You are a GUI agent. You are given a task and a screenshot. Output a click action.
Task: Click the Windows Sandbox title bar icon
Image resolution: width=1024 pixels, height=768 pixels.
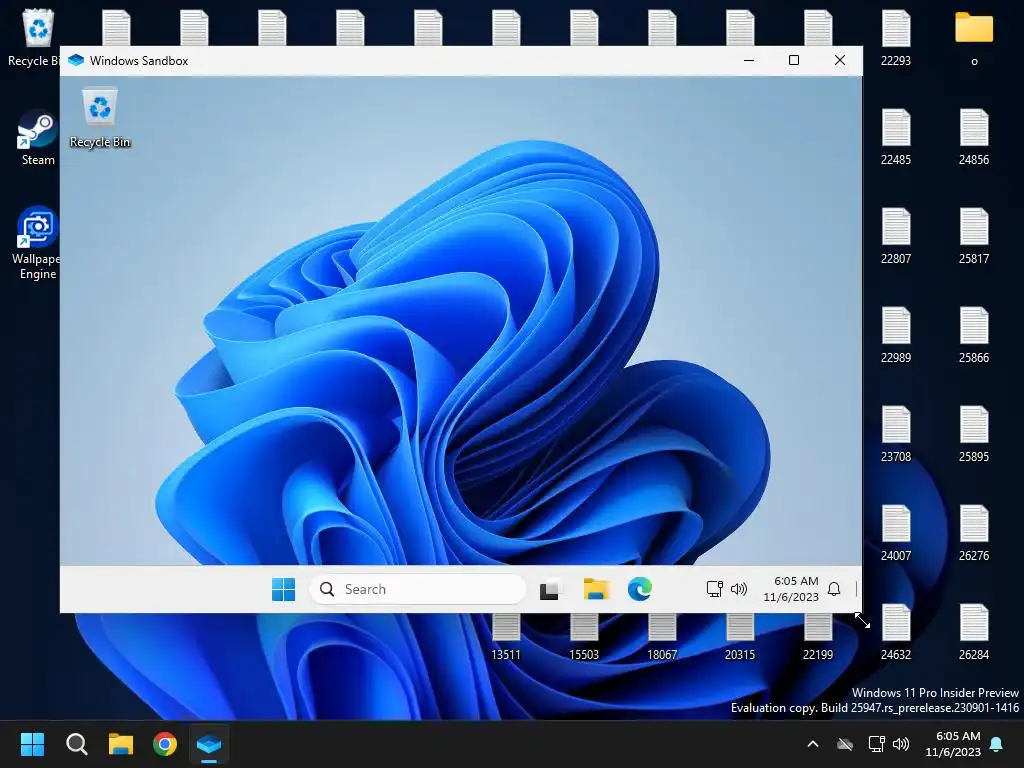tap(76, 60)
